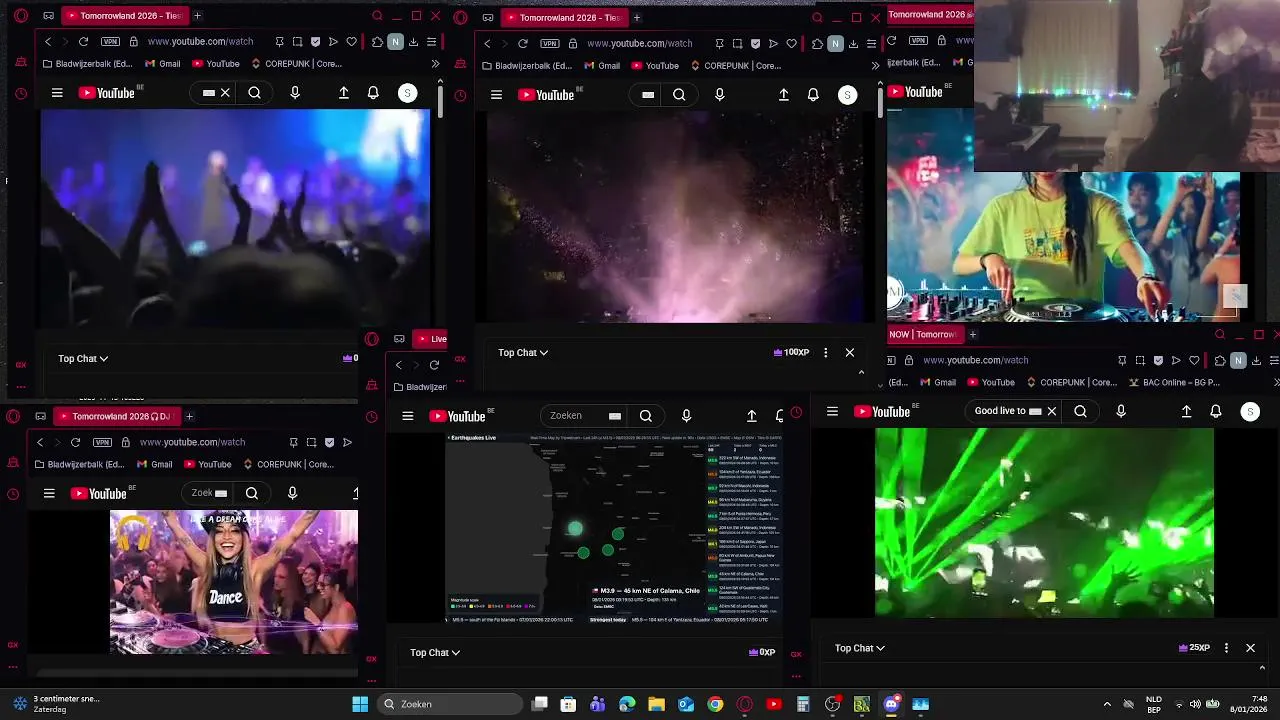The width and height of the screenshot is (1280, 720).
Task: Open the YouTube hamburger guide menu in top-left window
Action: coord(57,93)
